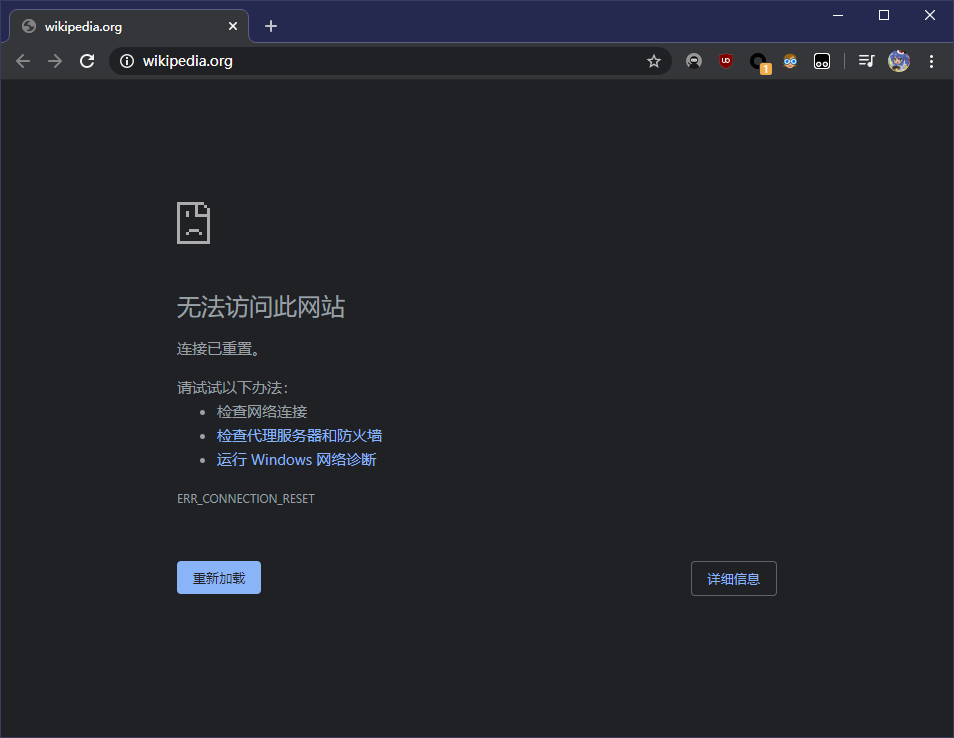Reload page using the toolbar refresh icon
The image size is (954, 738).
(87, 61)
